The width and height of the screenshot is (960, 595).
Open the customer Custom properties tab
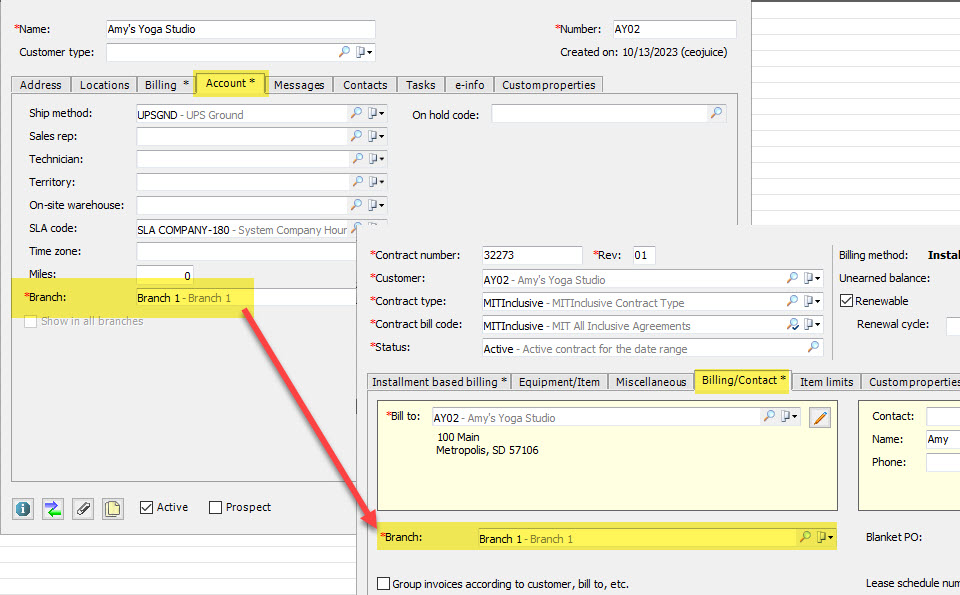pos(549,85)
